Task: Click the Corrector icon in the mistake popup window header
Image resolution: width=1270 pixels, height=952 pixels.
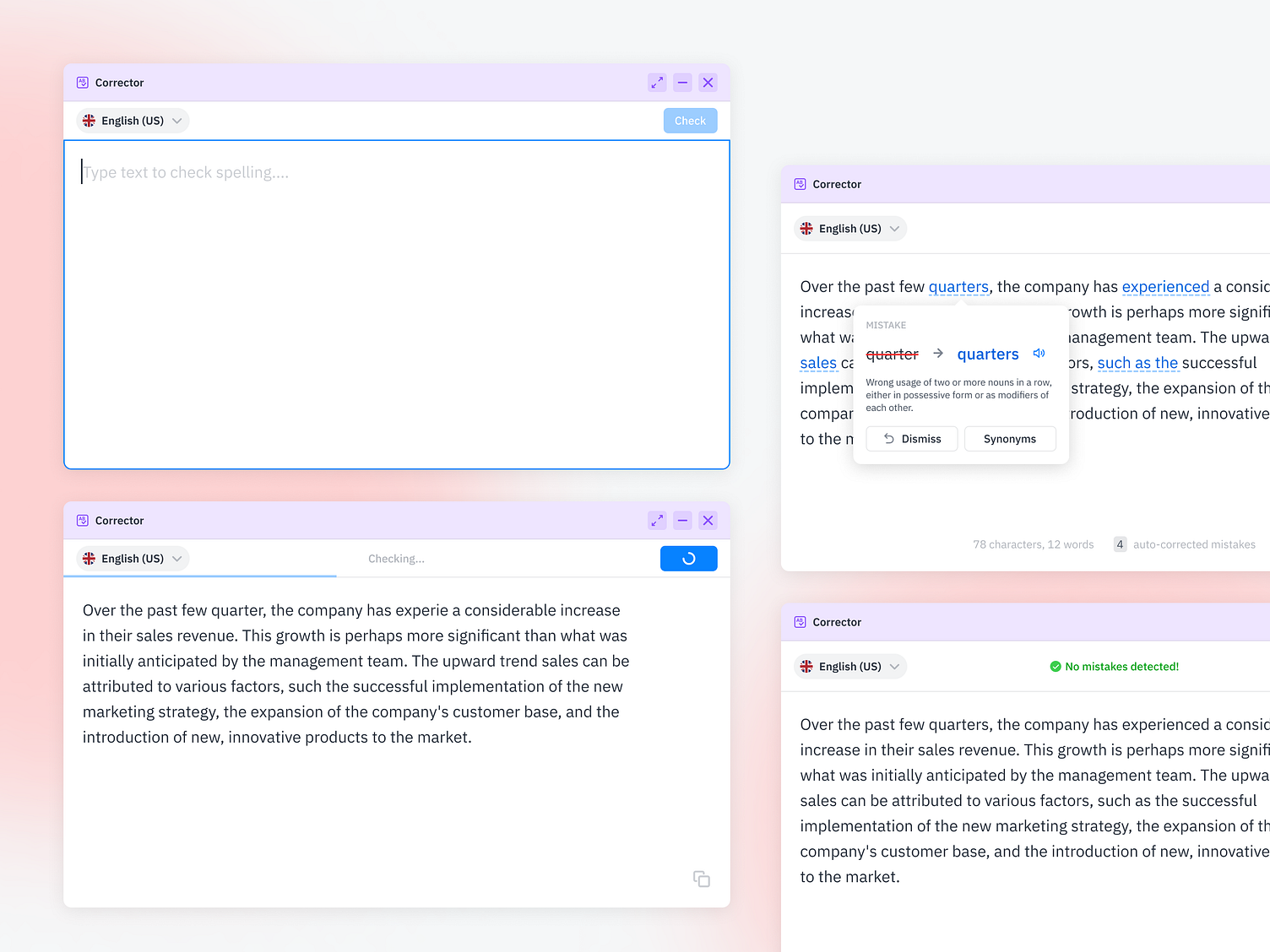Action: click(799, 184)
